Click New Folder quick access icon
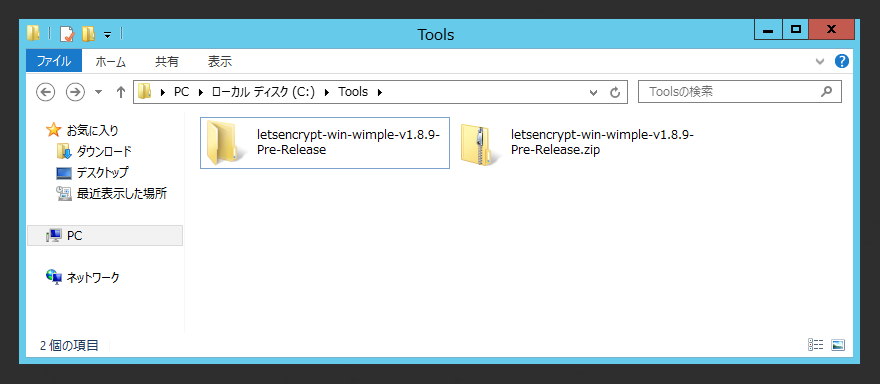Screen dimensions: 880x384 pos(88,34)
